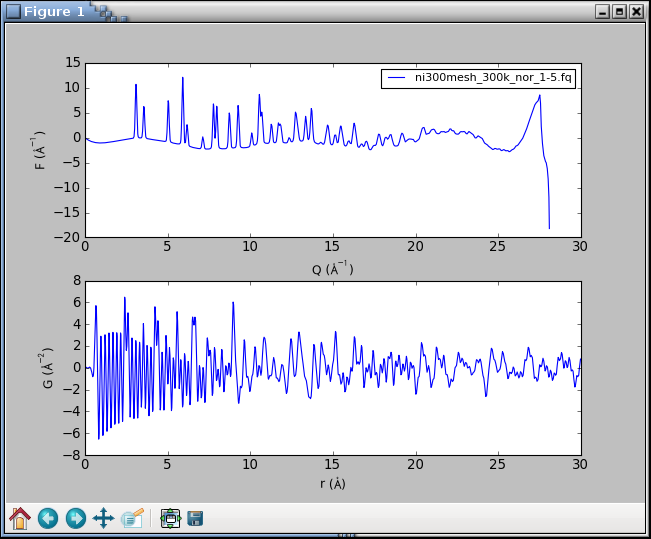Reset the plot view with the Home icon
Image resolution: width=651 pixels, height=539 pixels.
20,518
